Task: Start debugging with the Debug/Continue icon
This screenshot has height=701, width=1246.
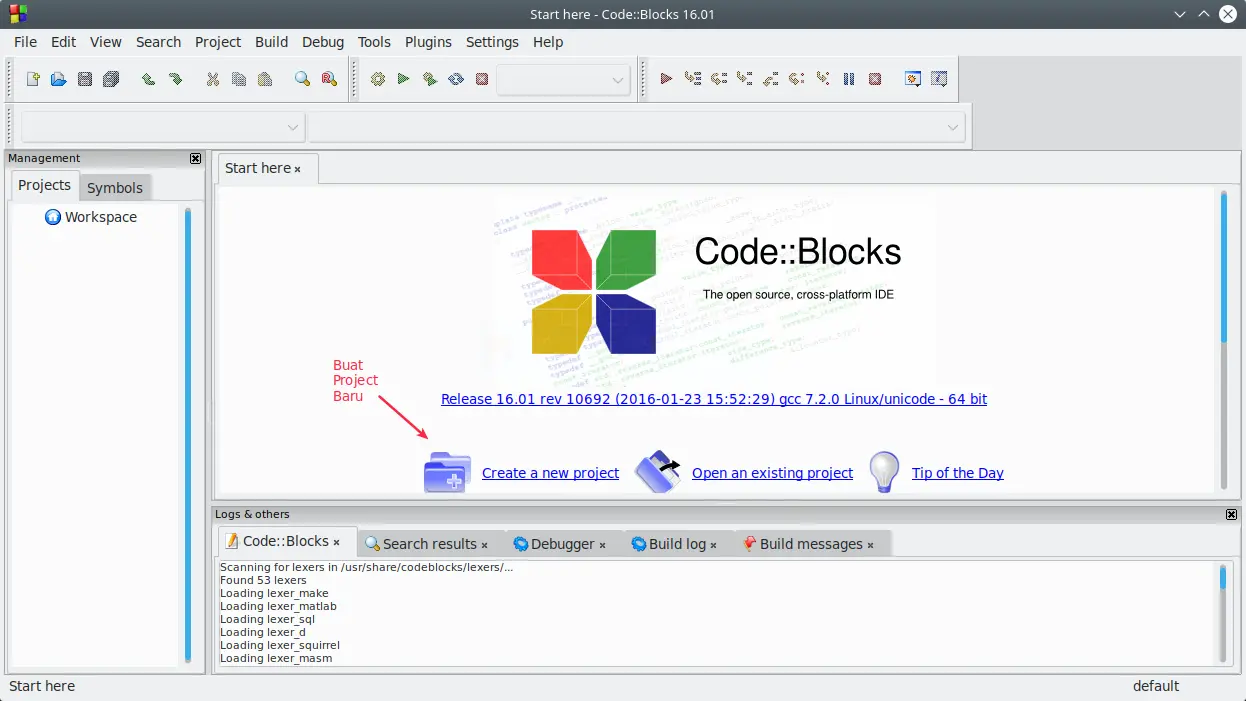Action: (666, 78)
